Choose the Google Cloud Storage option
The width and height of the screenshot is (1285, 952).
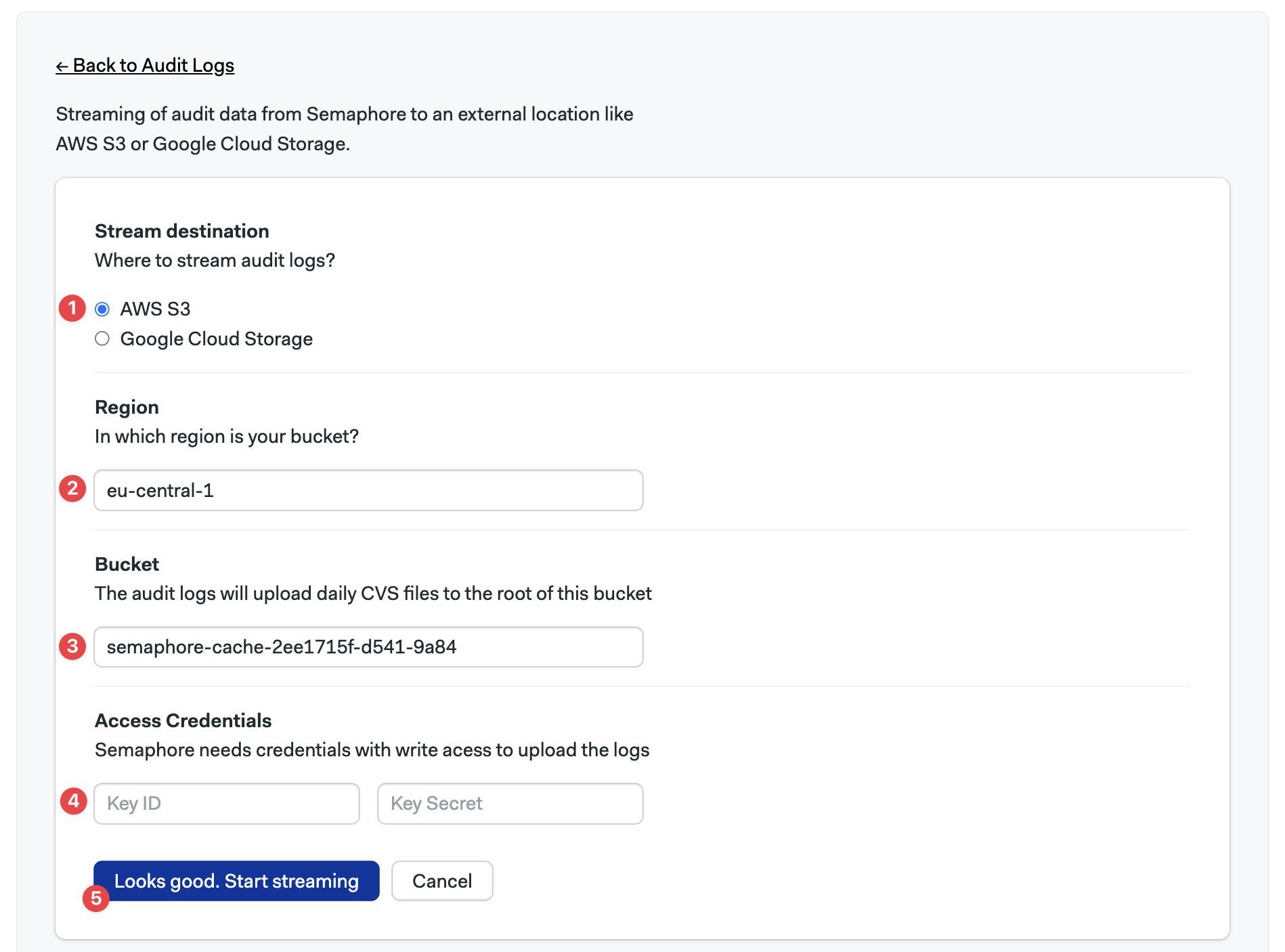click(102, 339)
